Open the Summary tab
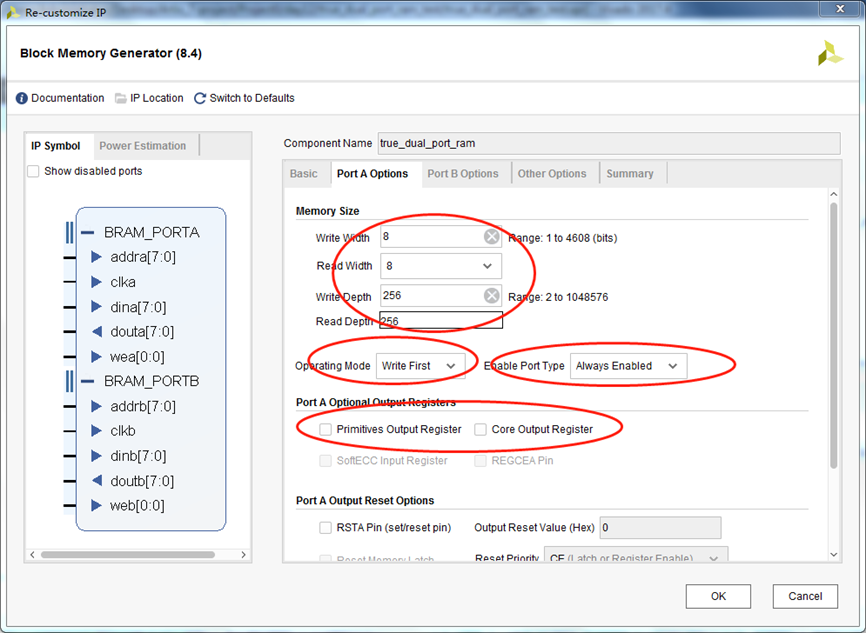This screenshot has height=633, width=866. (630, 173)
